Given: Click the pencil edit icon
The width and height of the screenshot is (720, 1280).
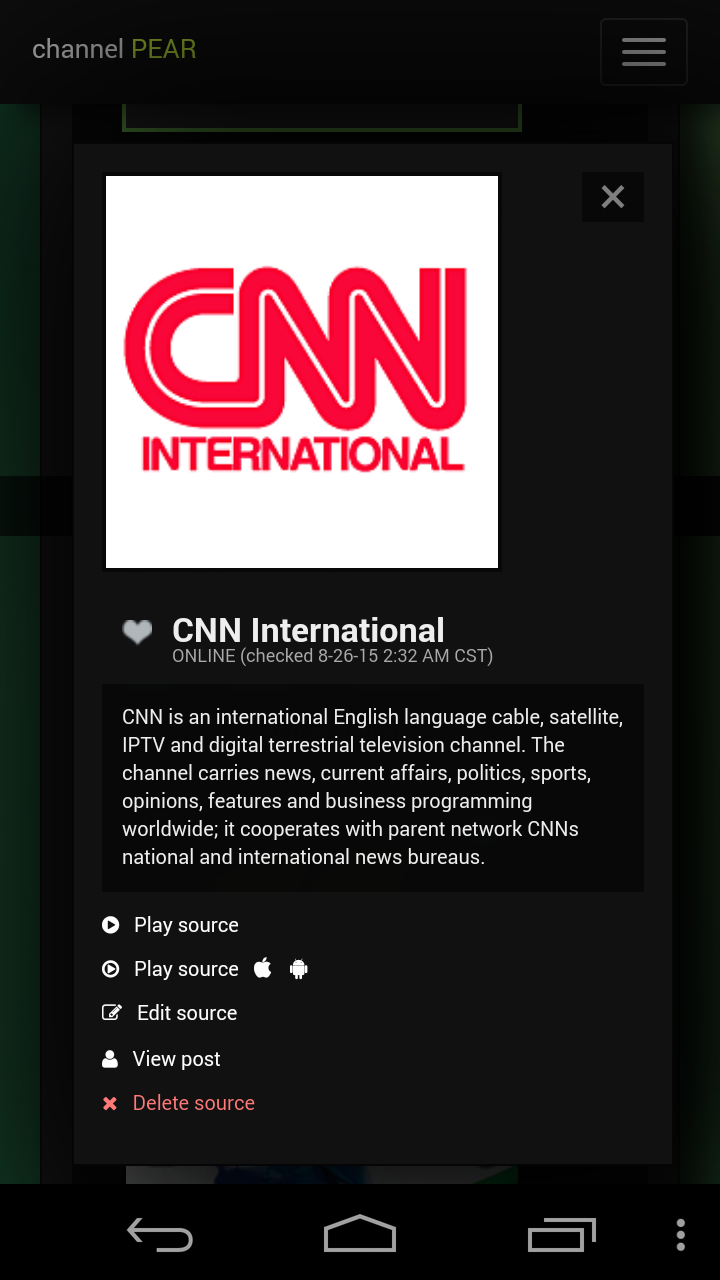Looking at the screenshot, I should click(112, 1013).
